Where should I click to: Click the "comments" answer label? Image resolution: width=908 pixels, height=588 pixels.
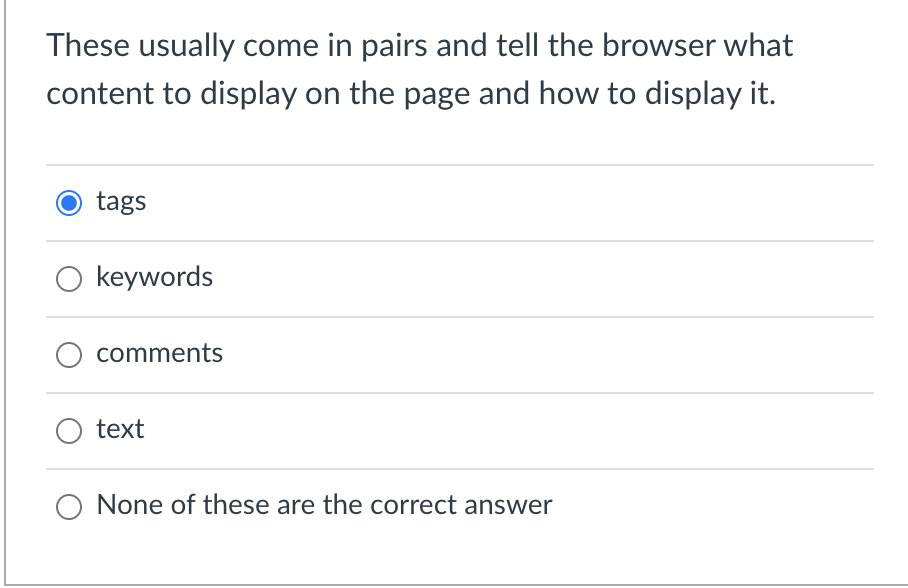(159, 353)
